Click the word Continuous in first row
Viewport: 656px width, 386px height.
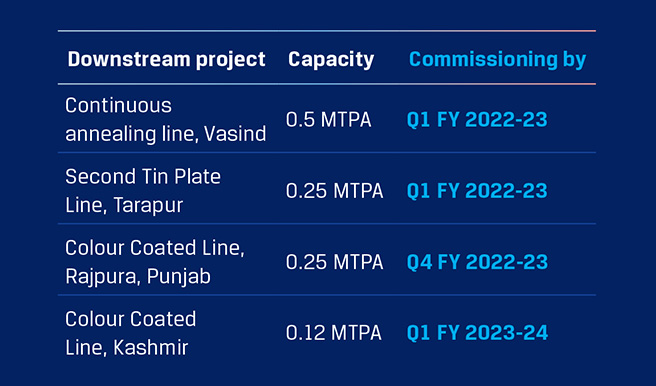click(118, 105)
